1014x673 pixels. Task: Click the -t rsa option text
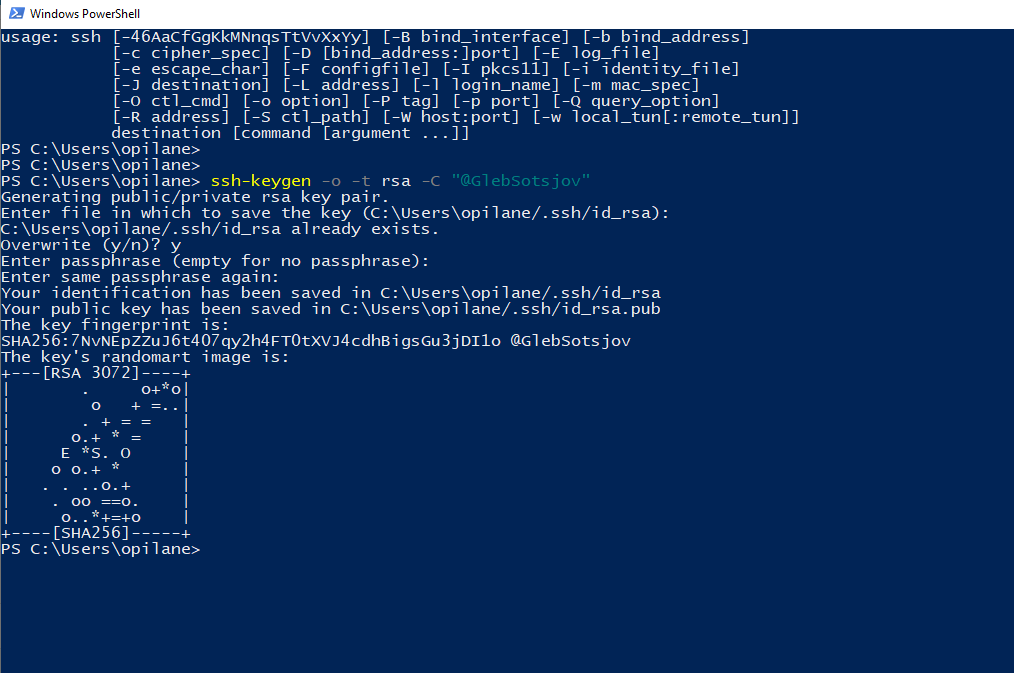coord(381,181)
